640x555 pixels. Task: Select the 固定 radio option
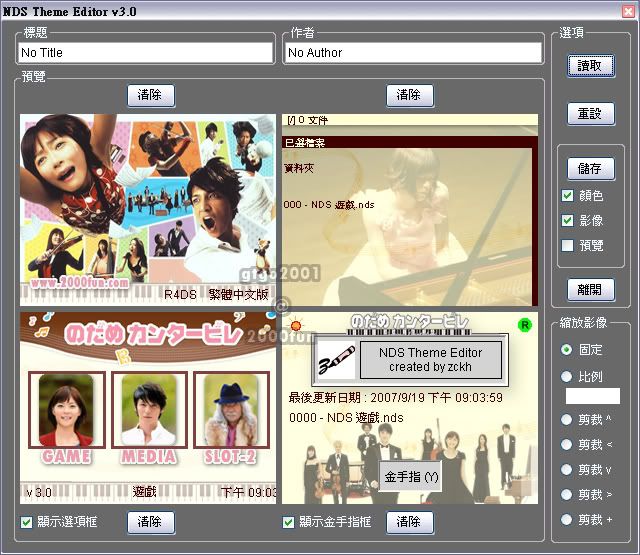[567, 350]
